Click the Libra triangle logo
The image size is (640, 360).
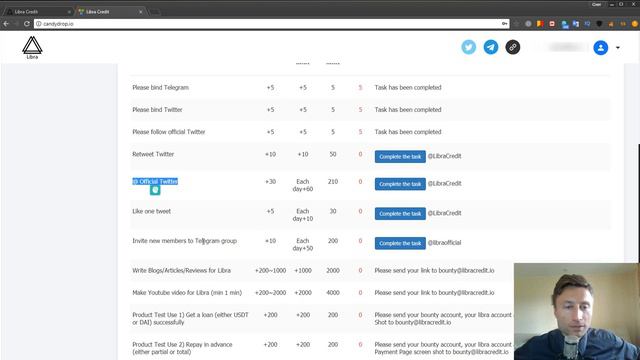coord(32,47)
